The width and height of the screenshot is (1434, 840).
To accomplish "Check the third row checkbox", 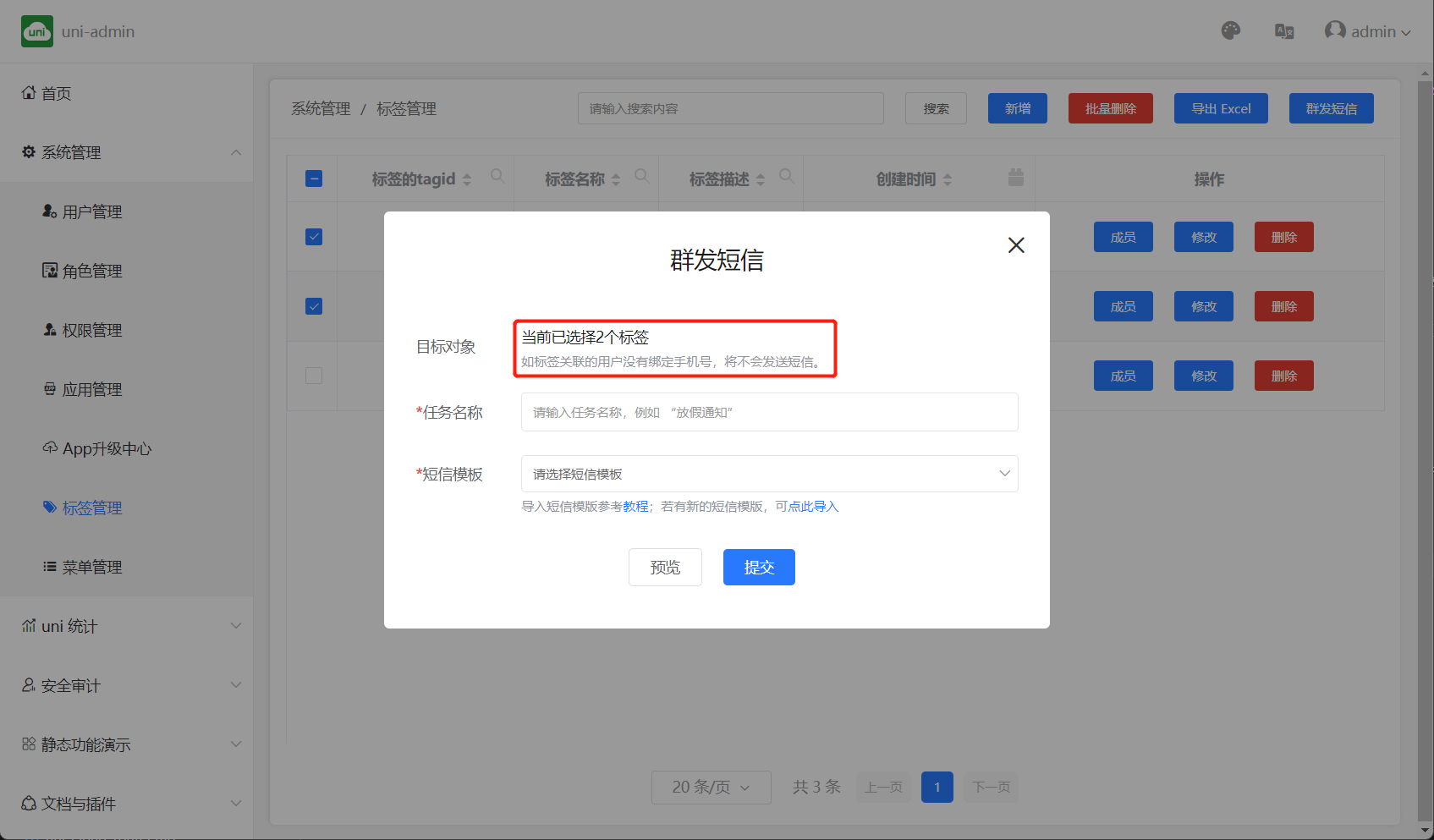I will (314, 376).
